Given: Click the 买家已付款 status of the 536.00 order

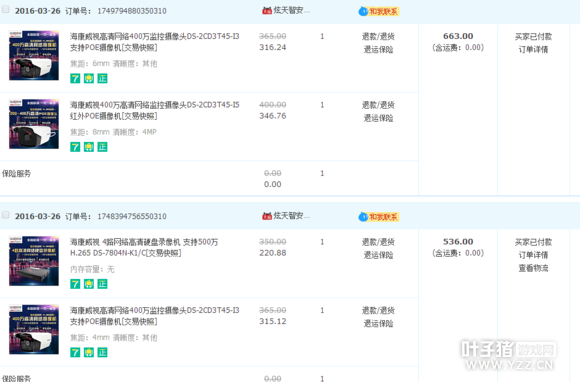Looking at the screenshot, I should 533,242.
